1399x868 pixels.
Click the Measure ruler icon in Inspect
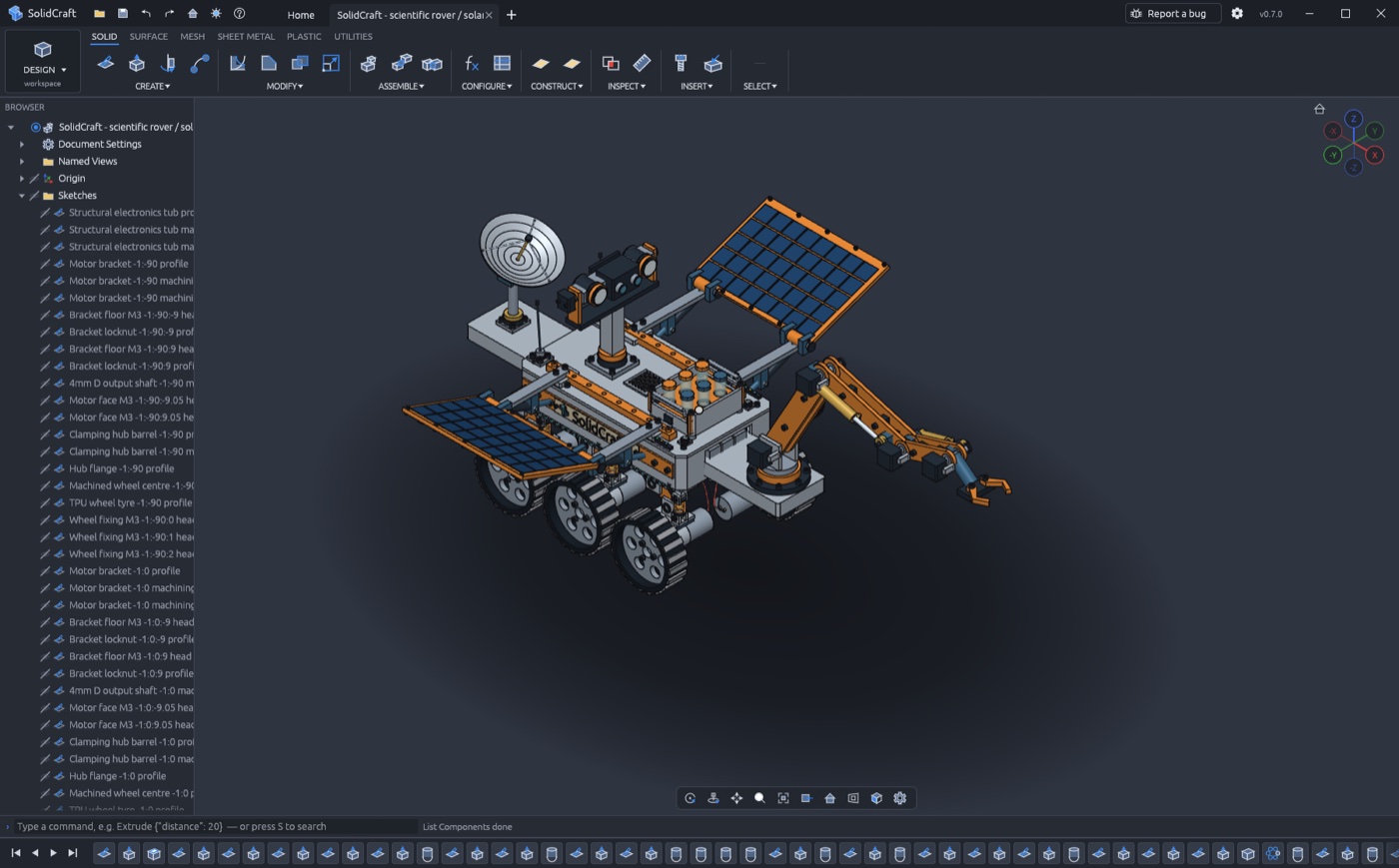point(642,63)
